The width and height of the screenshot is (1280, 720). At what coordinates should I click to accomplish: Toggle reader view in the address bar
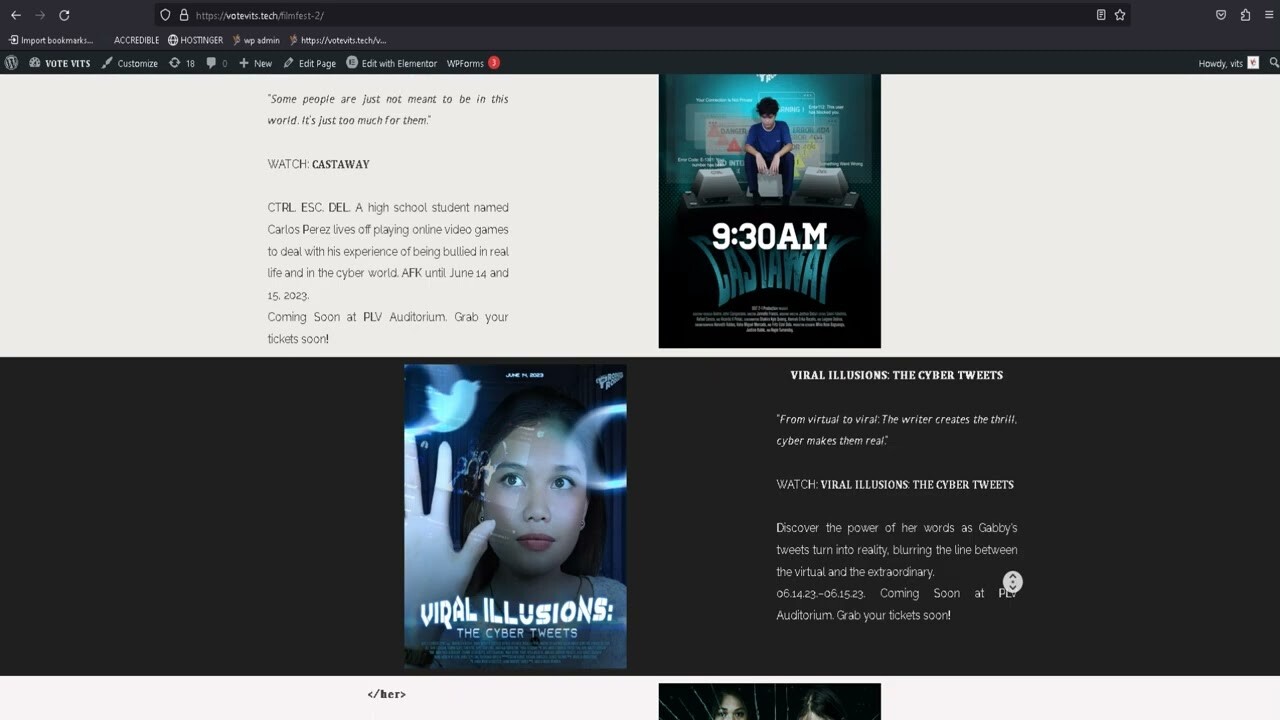(x=1102, y=15)
